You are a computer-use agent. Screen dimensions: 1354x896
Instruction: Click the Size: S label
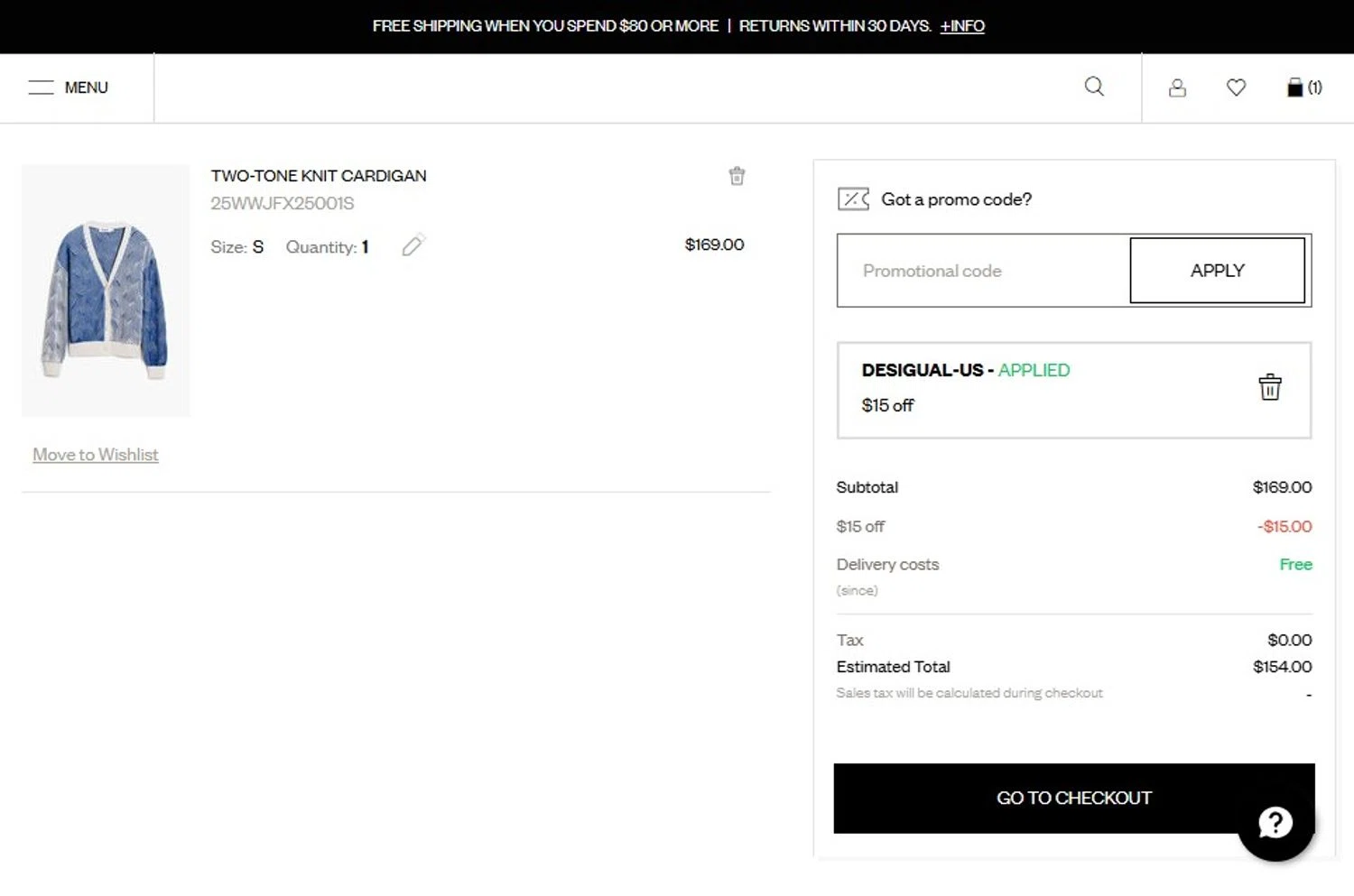coord(237,247)
